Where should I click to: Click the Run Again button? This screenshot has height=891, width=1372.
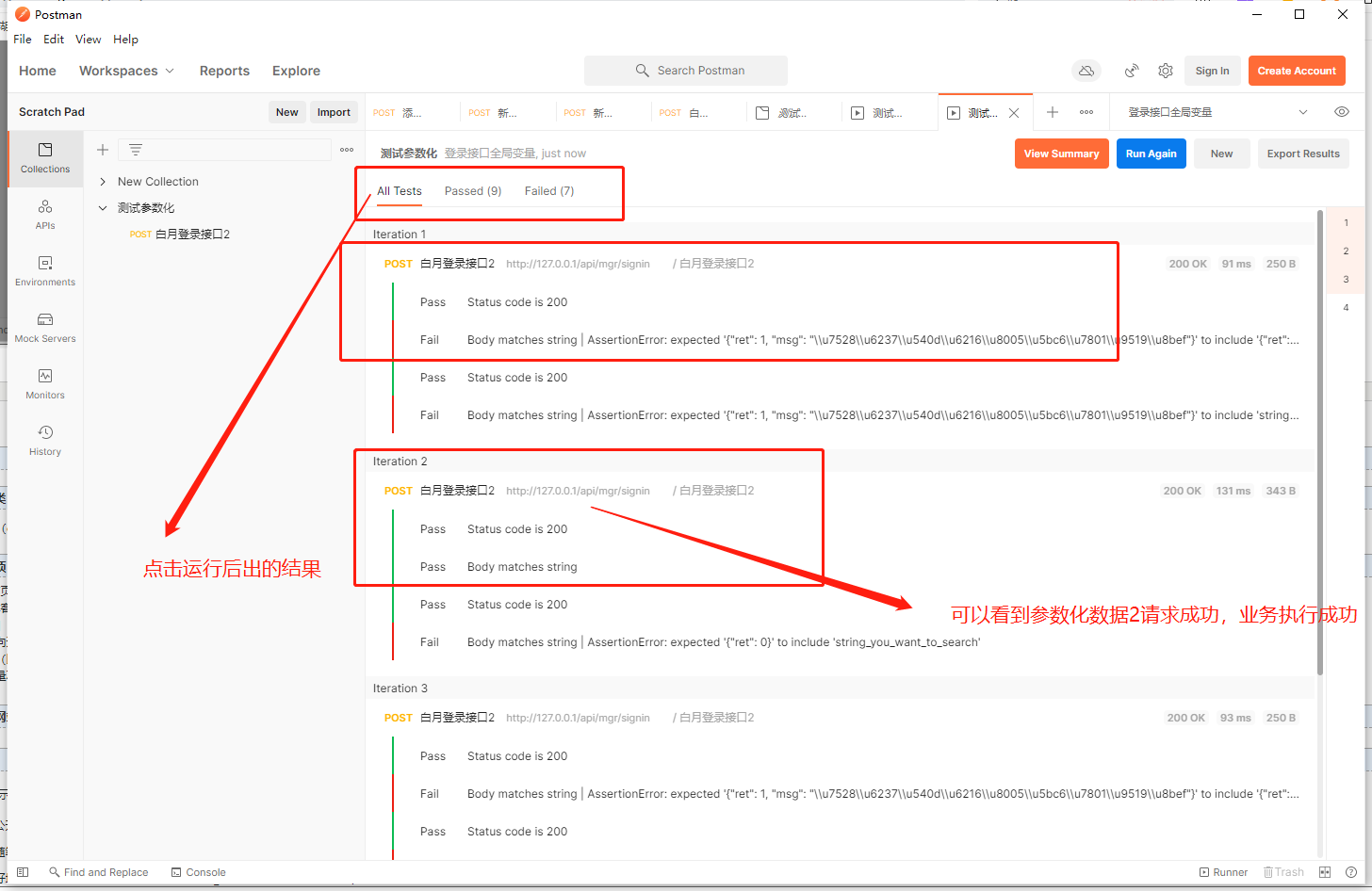1151,154
